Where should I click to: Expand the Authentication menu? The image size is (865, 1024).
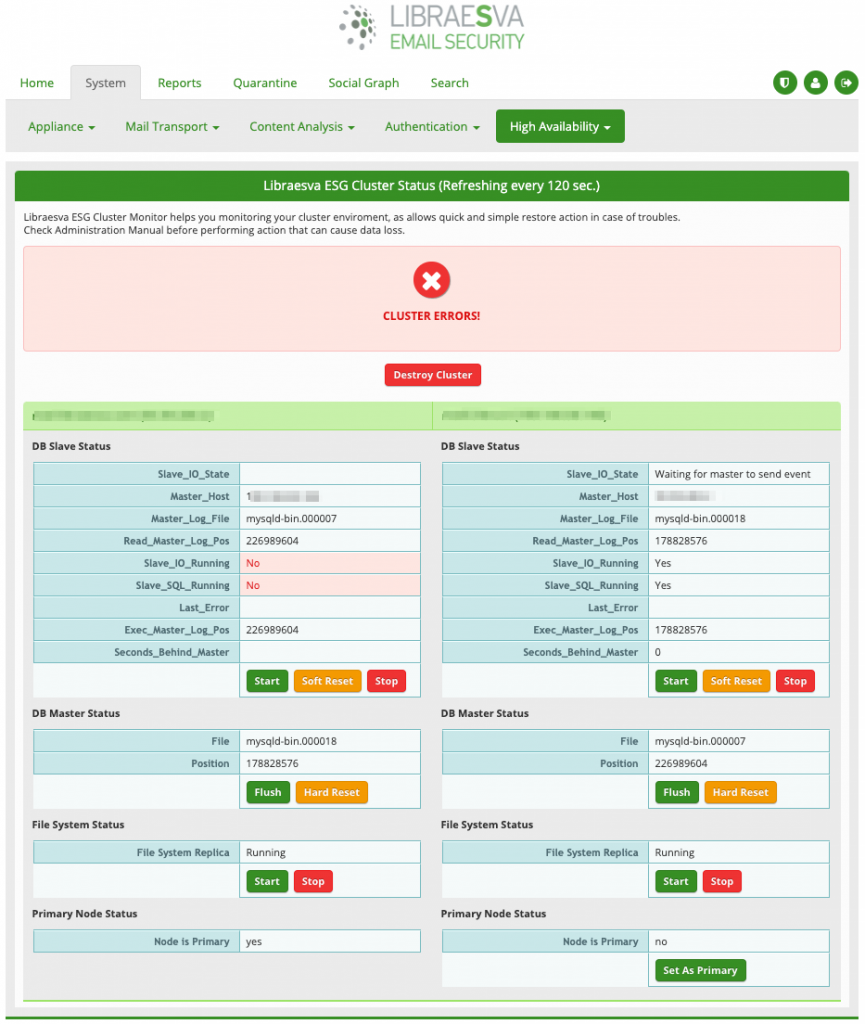pos(431,126)
